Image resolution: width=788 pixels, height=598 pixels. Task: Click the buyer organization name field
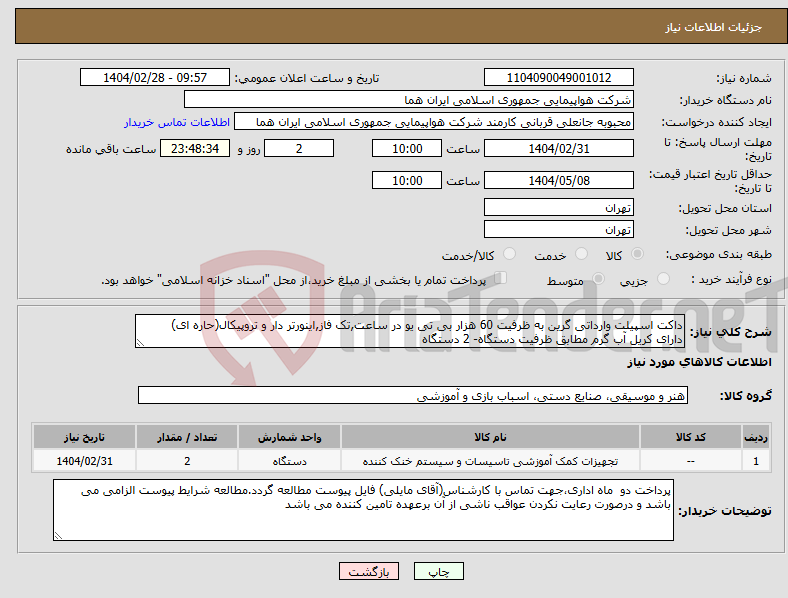tap(409, 99)
